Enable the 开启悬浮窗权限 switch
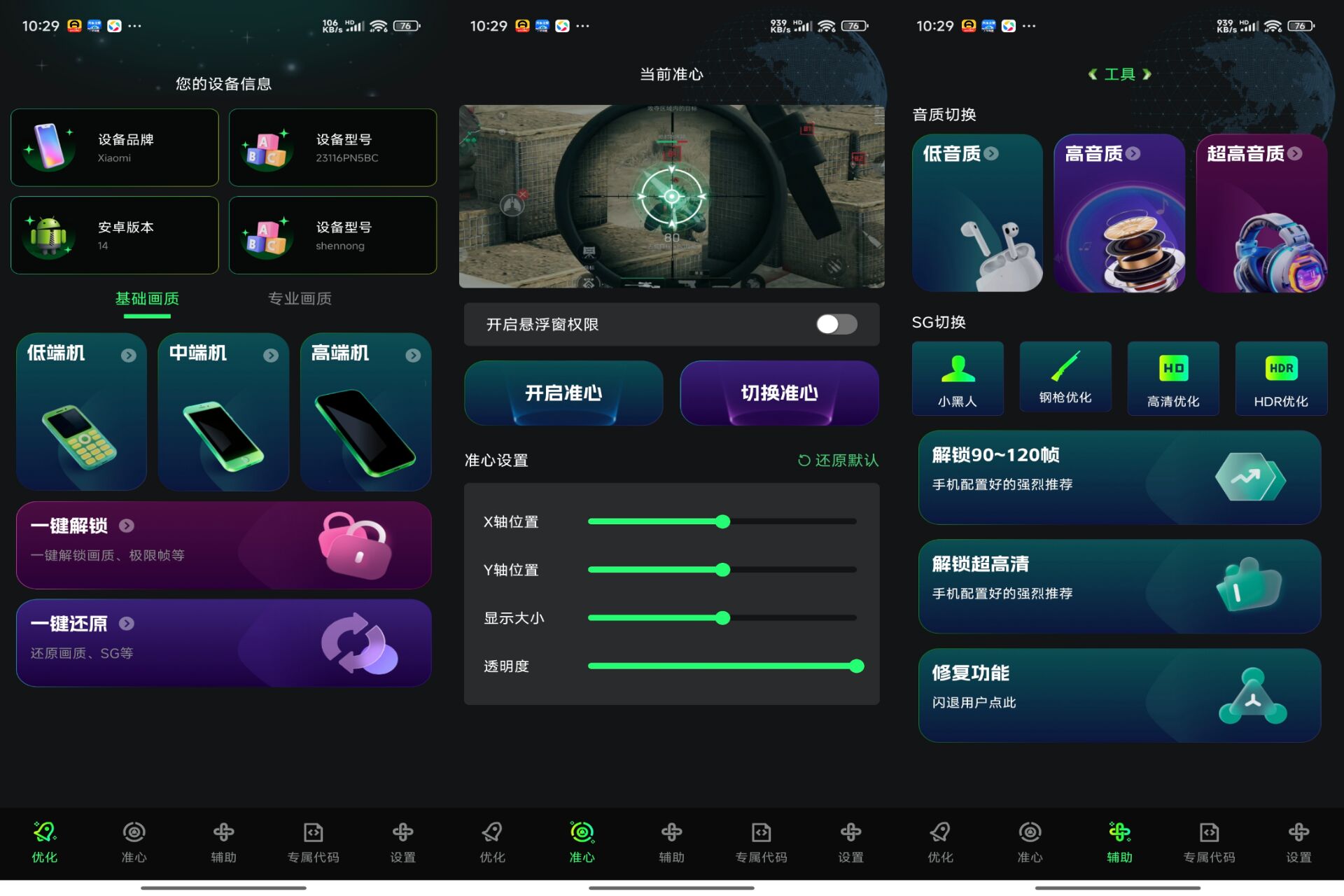Viewport: 1344px width, 896px height. pyautogui.click(x=837, y=324)
